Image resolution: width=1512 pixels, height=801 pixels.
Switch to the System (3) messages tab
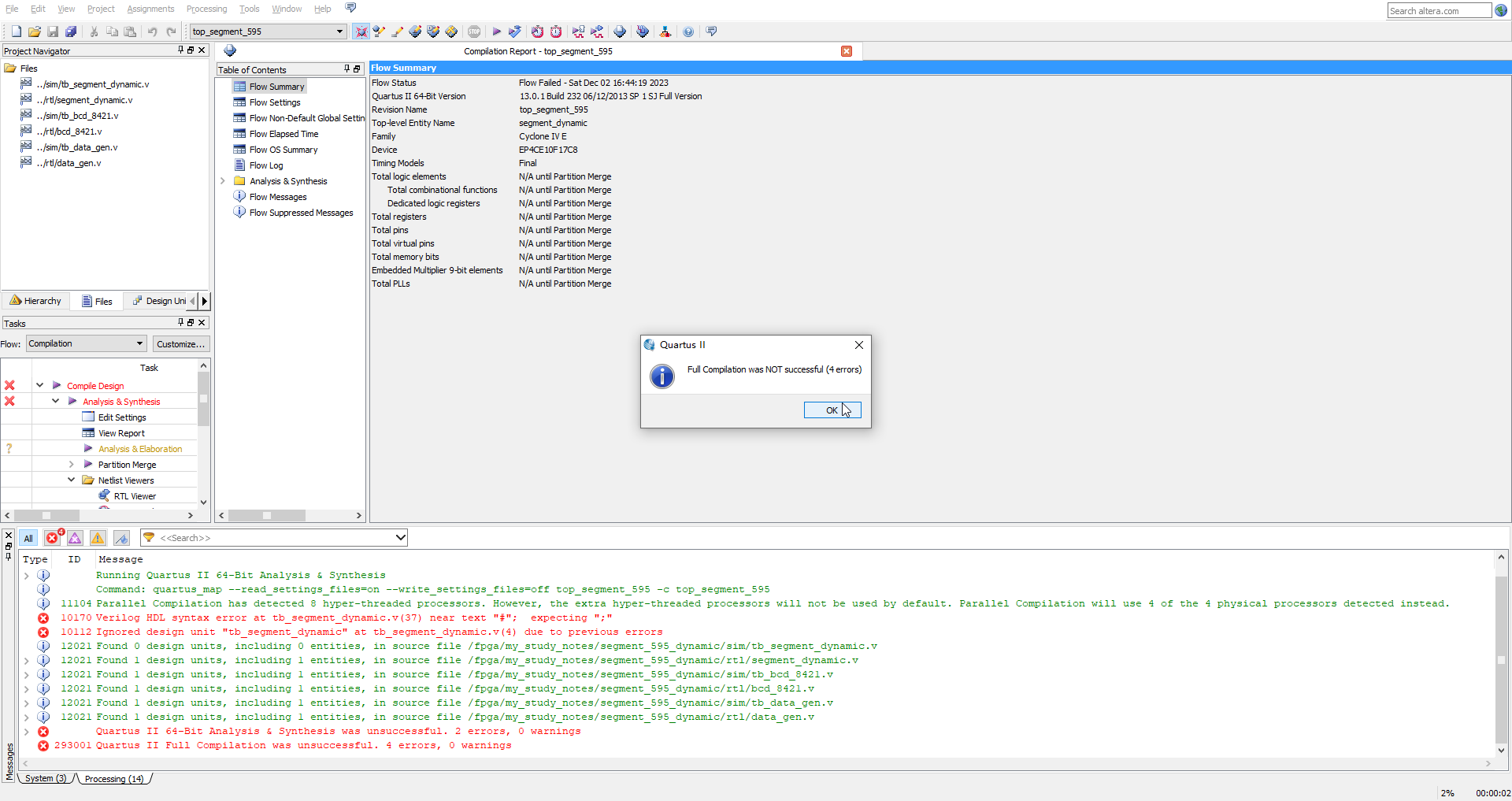pyautogui.click(x=46, y=778)
